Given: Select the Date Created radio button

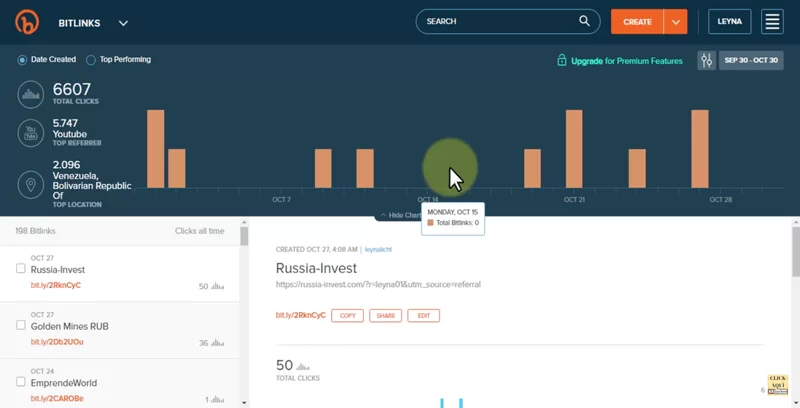Looking at the screenshot, I should tap(22, 60).
